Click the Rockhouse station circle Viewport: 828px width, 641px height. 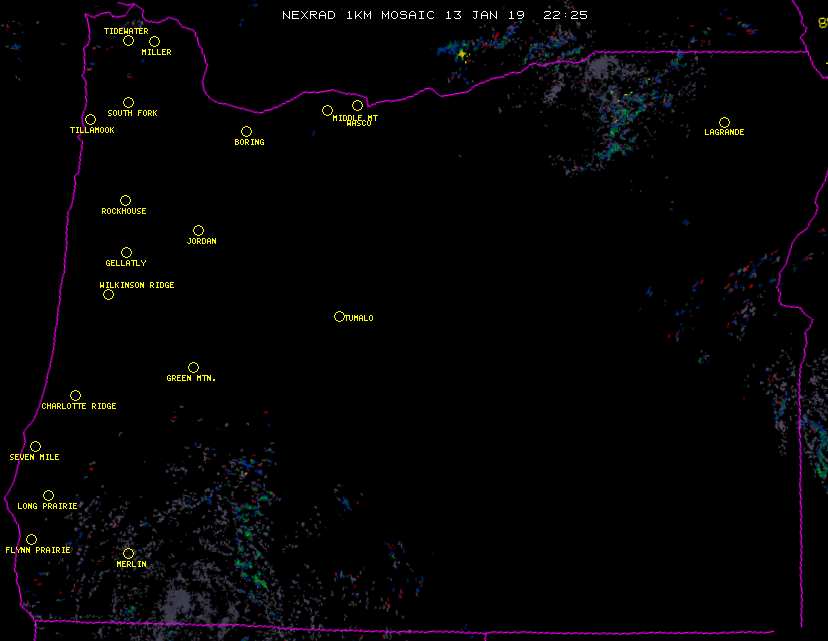pyautogui.click(x=125, y=200)
